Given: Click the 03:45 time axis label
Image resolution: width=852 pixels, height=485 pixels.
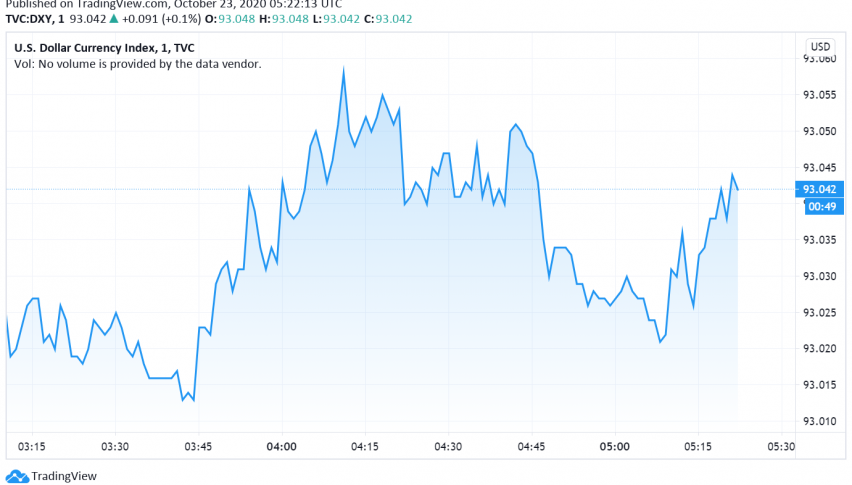Looking at the screenshot, I should coord(198,447).
